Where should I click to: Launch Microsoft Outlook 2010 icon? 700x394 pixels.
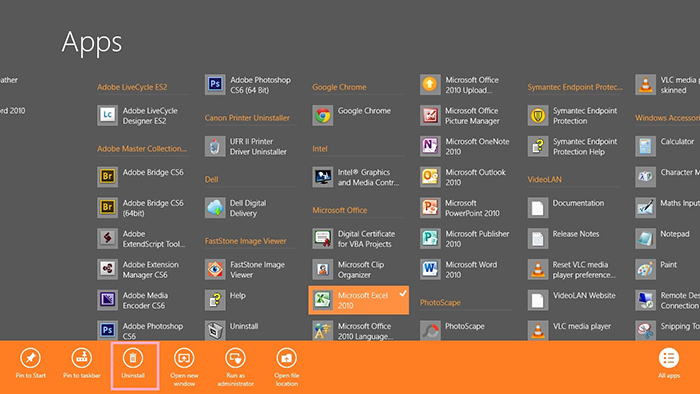point(430,177)
